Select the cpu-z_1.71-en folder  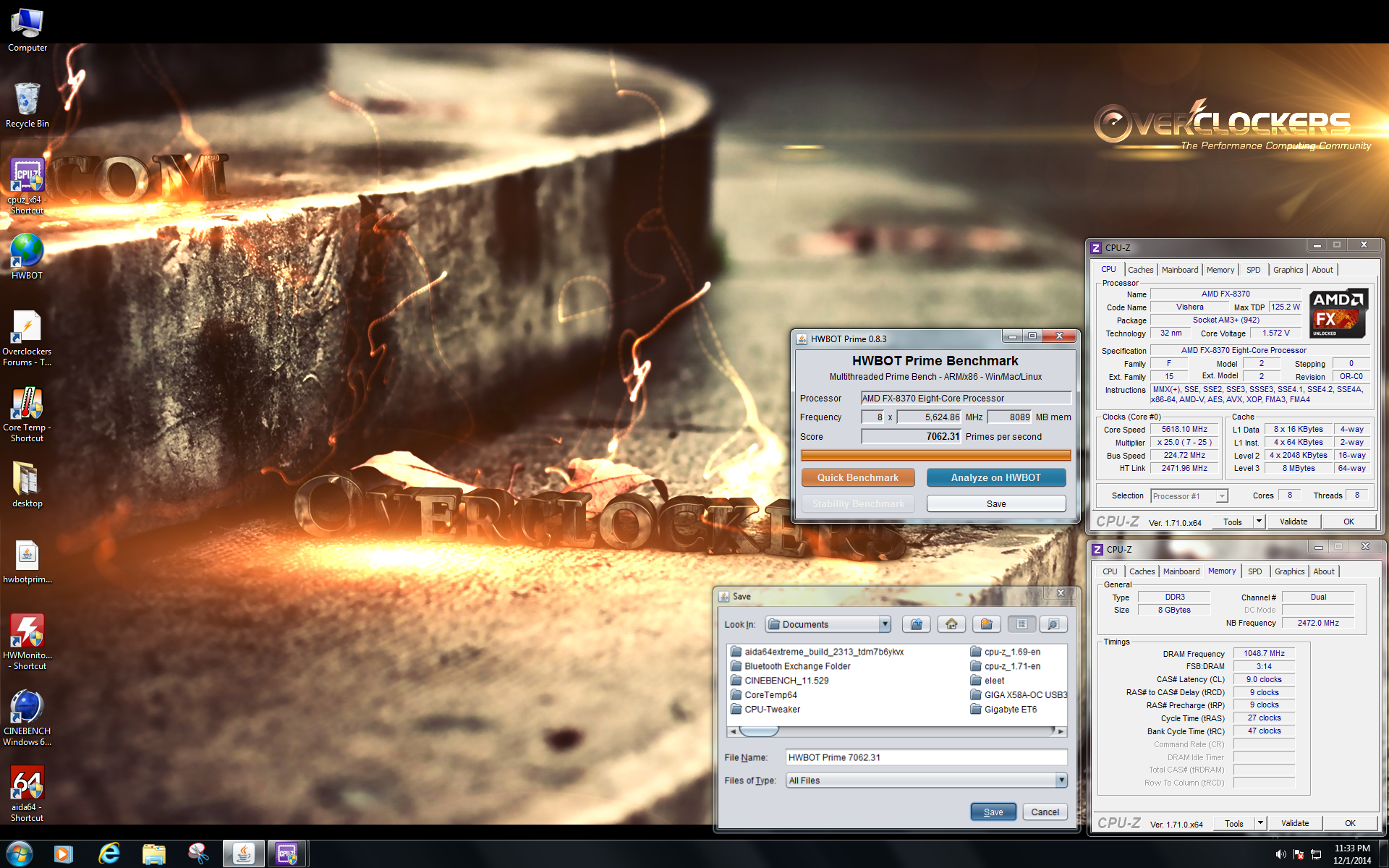(x=1006, y=666)
